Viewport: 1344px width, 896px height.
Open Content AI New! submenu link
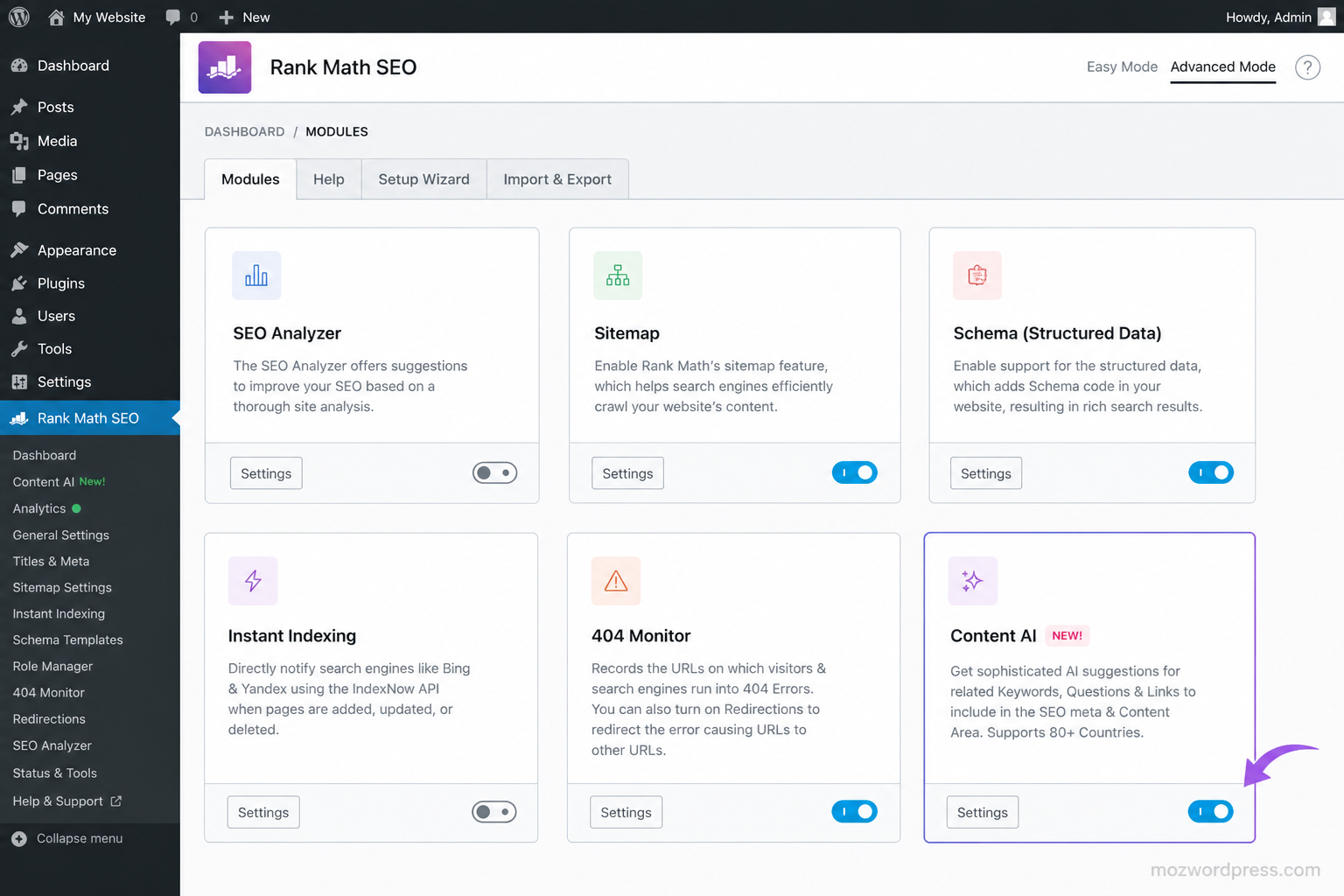coord(59,482)
